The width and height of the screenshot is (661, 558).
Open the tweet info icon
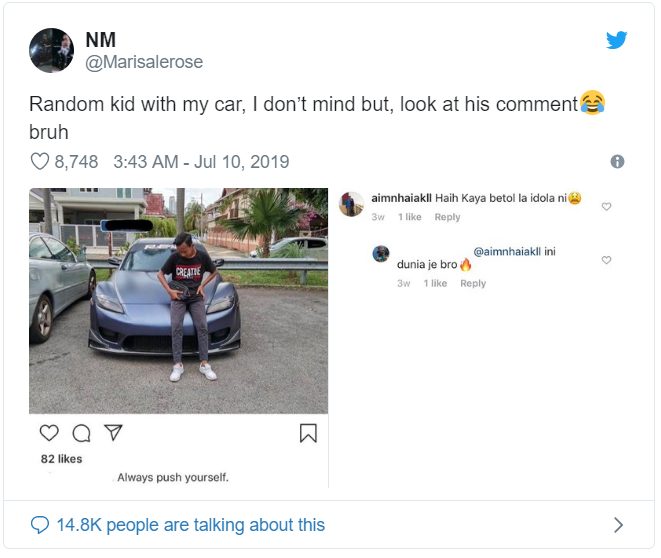[x=617, y=161]
